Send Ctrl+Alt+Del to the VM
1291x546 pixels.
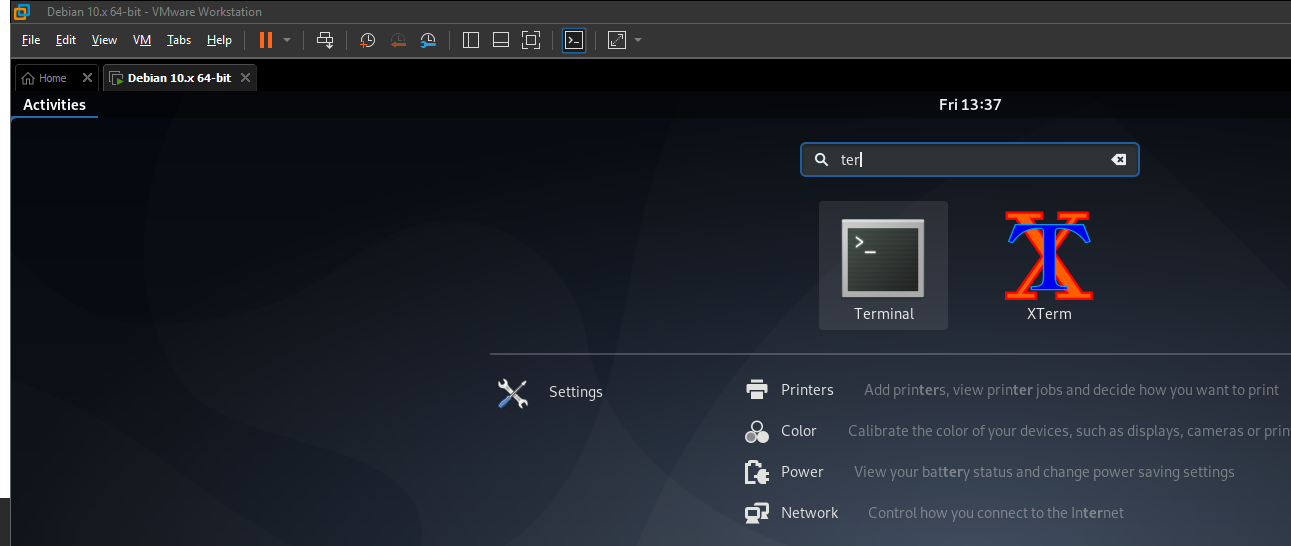(325, 40)
